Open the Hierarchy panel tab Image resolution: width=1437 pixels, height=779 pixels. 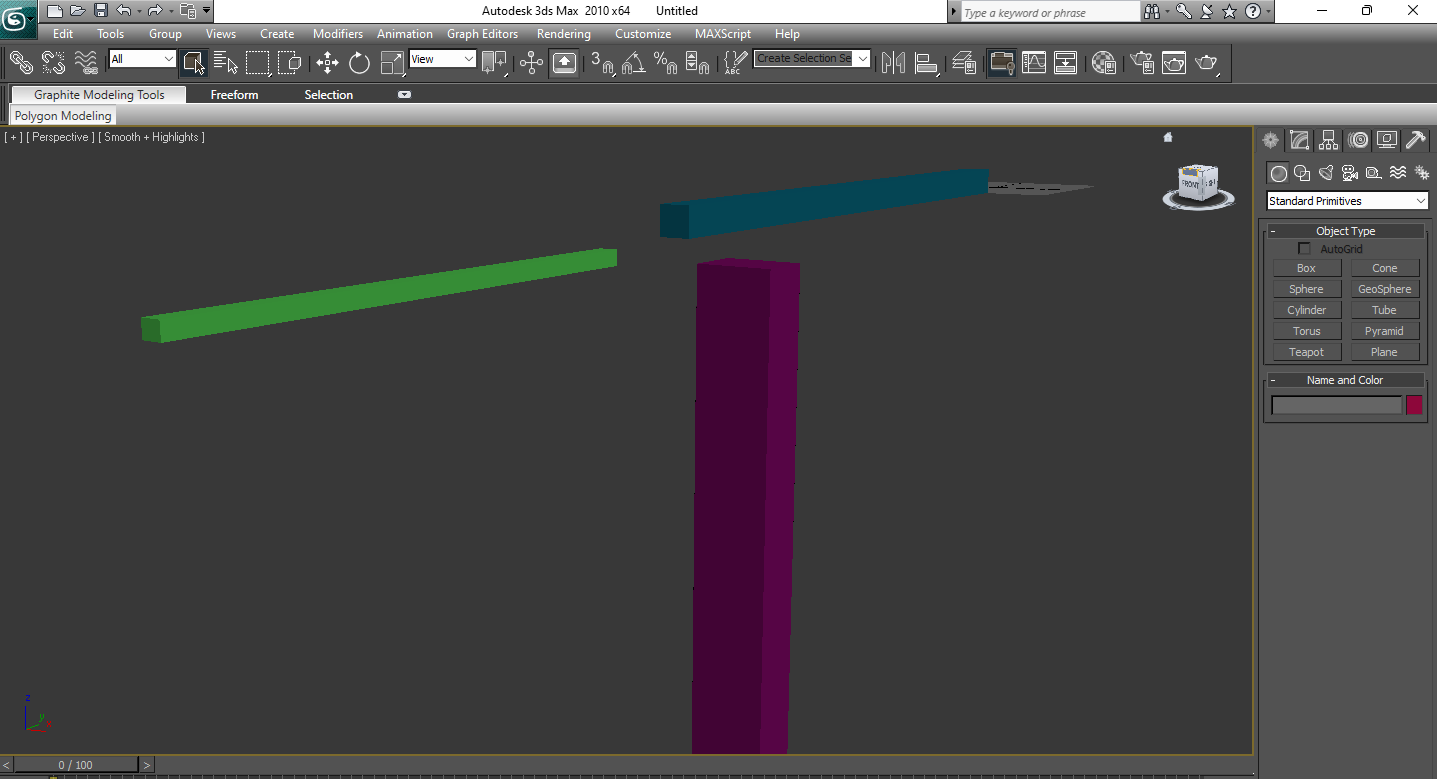point(1328,140)
